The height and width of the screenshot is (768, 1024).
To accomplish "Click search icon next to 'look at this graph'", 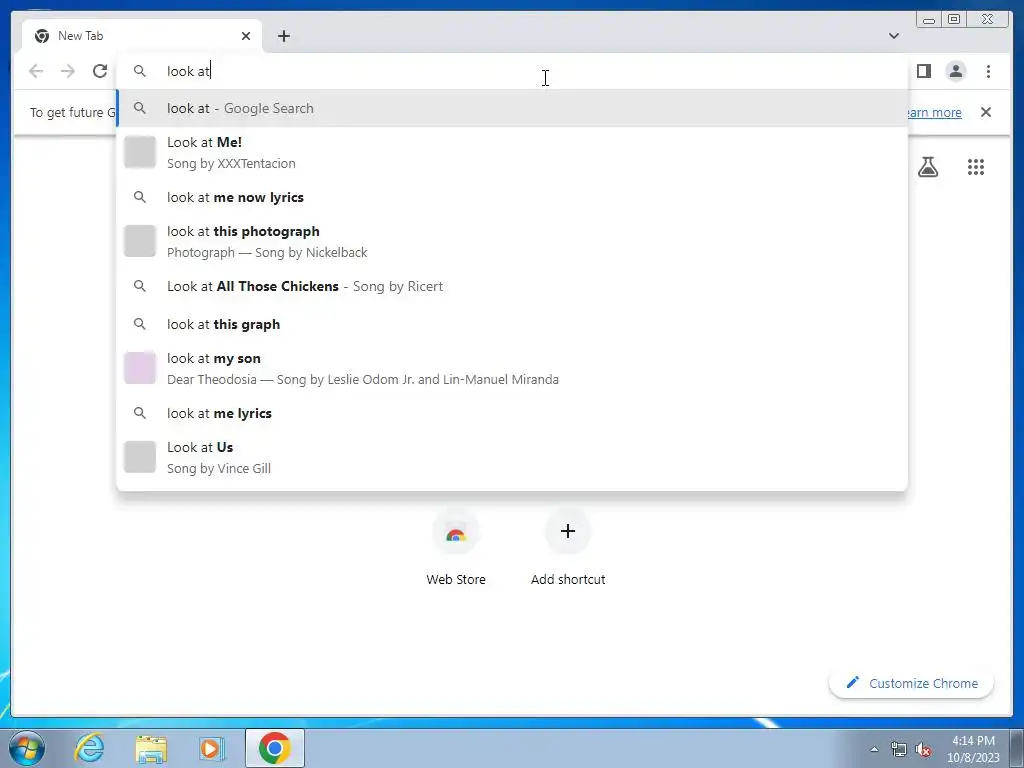I will [140, 324].
